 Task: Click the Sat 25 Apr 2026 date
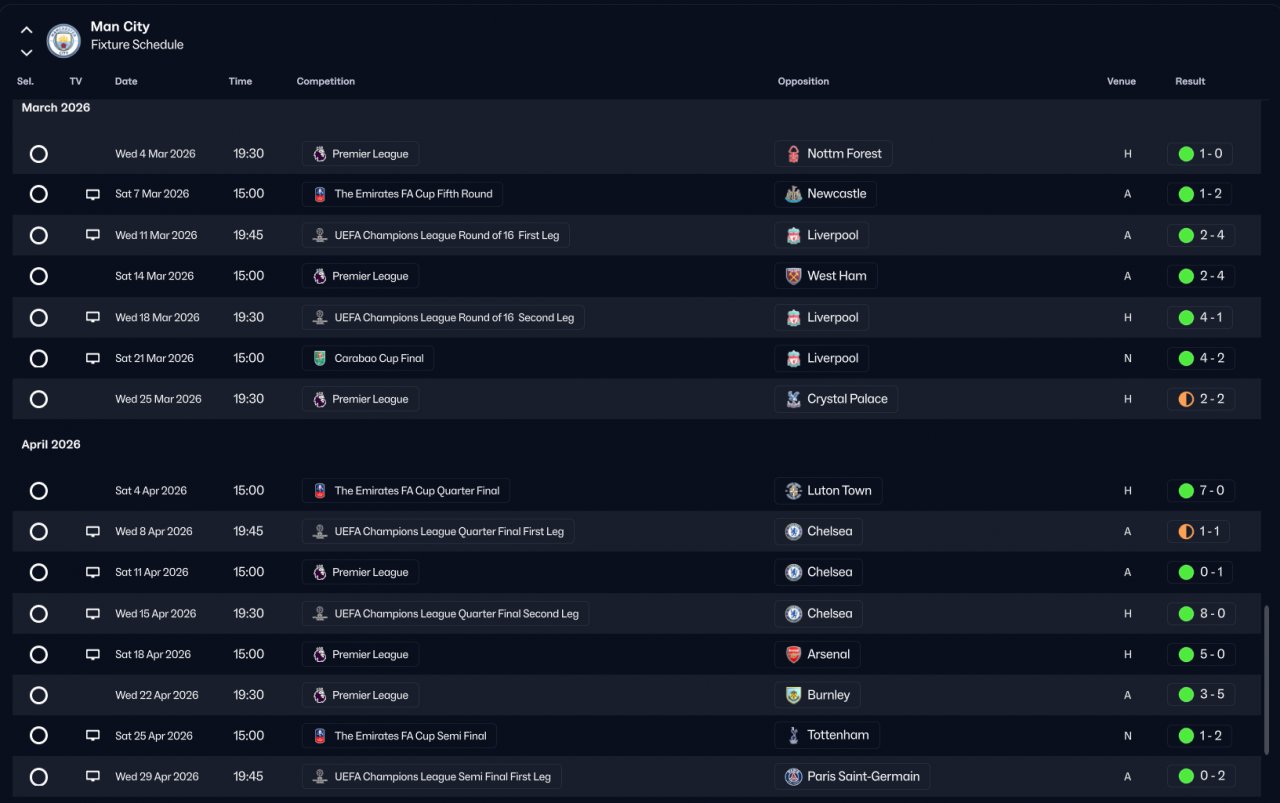[154, 736]
